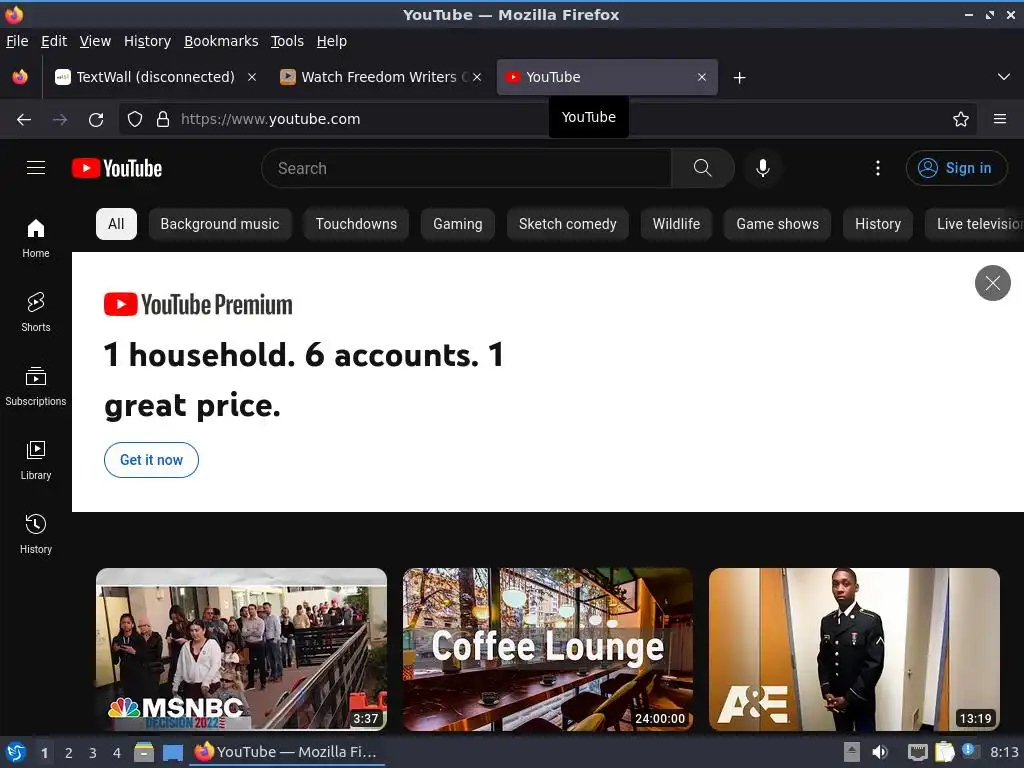Select the All filter chip
Viewport: 1024px width, 768px height.
116,224
